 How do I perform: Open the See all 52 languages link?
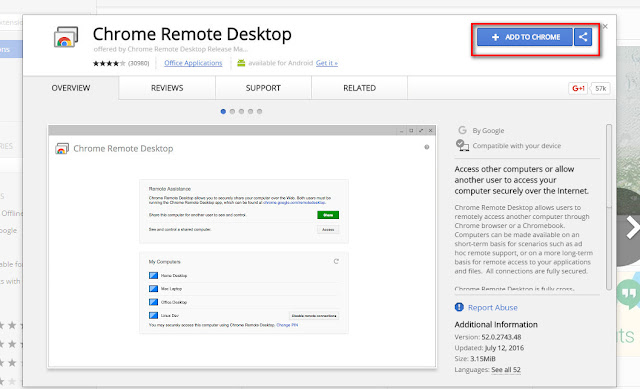tap(506, 370)
